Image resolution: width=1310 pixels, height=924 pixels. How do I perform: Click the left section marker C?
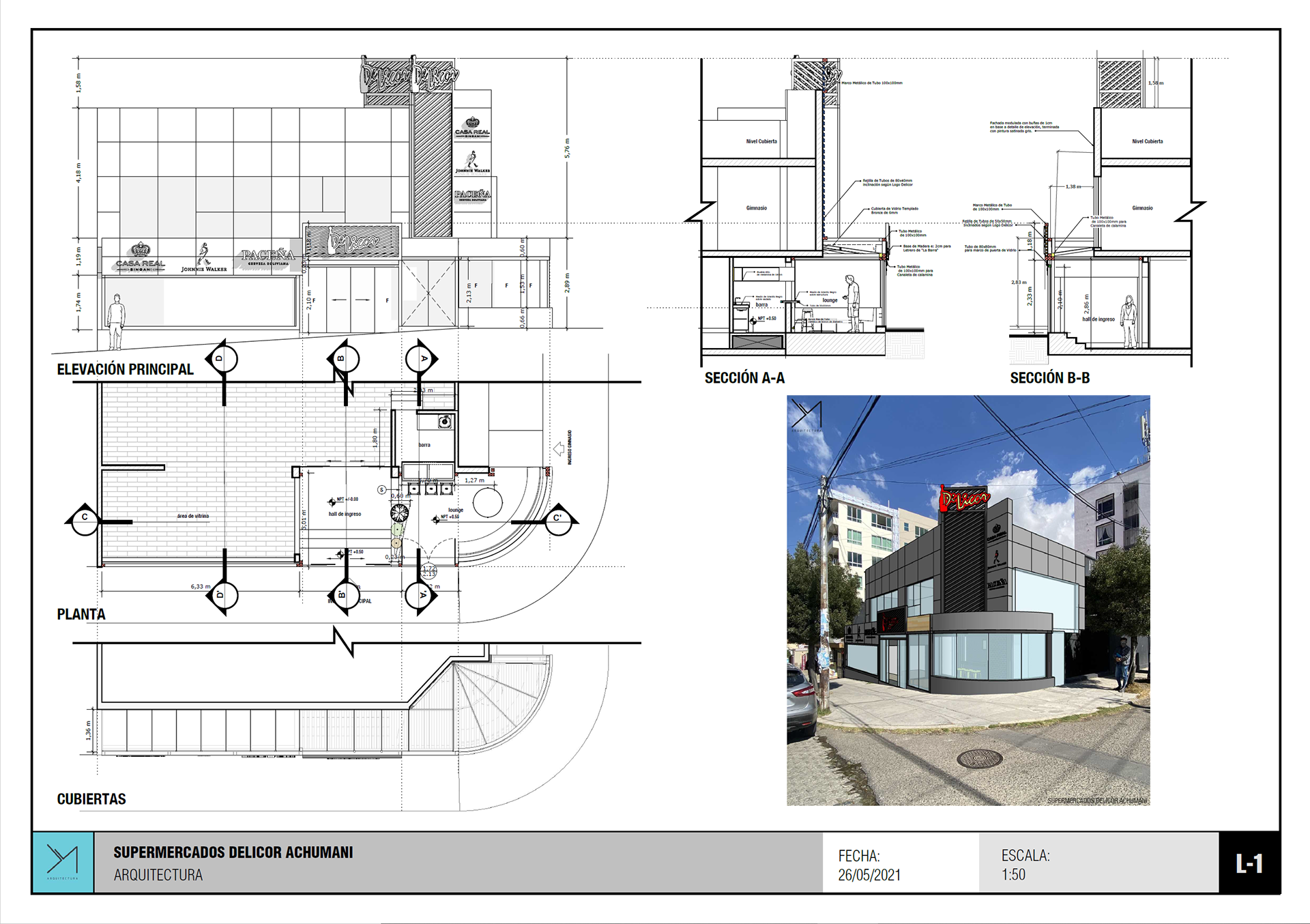[85, 521]
